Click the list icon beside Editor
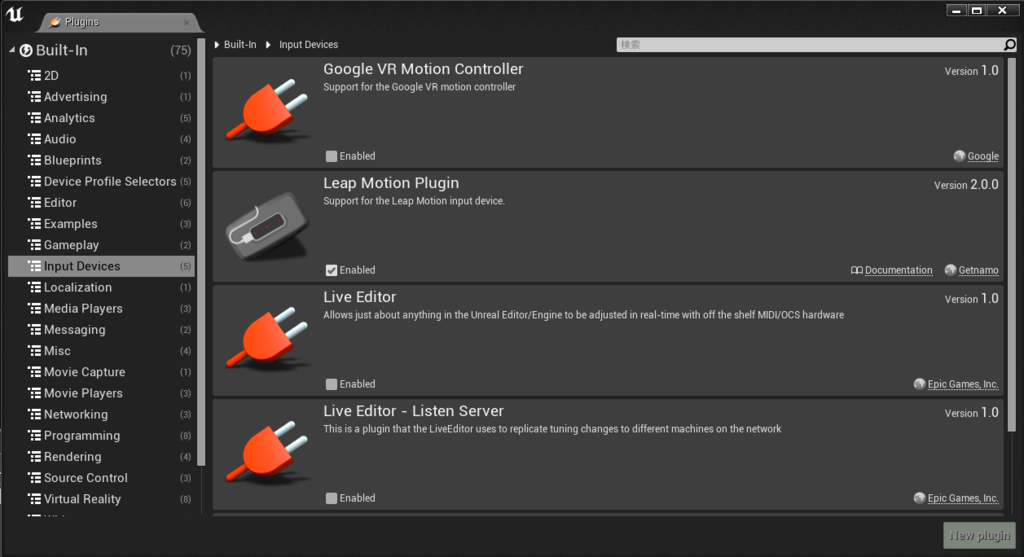Screen dimensions: 1024x557 tap(35, 203)
